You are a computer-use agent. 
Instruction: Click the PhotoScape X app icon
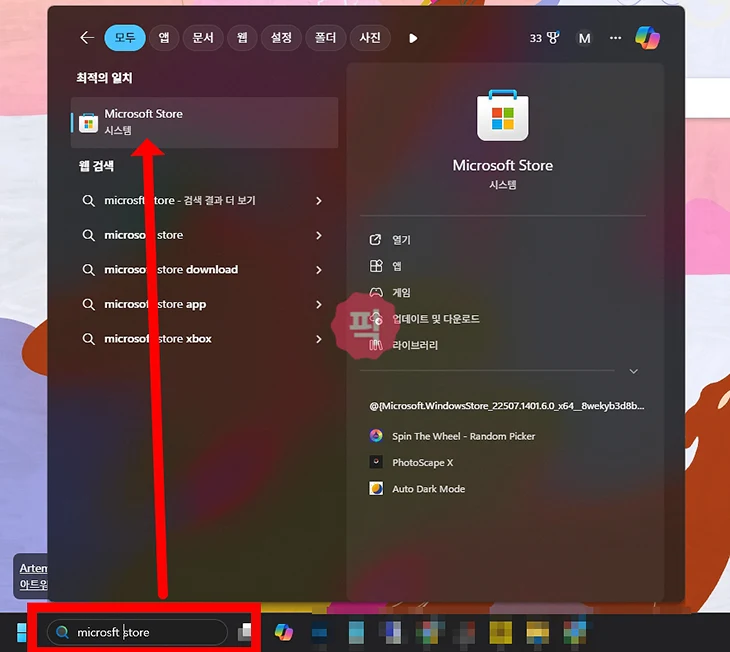coord(376,462)
